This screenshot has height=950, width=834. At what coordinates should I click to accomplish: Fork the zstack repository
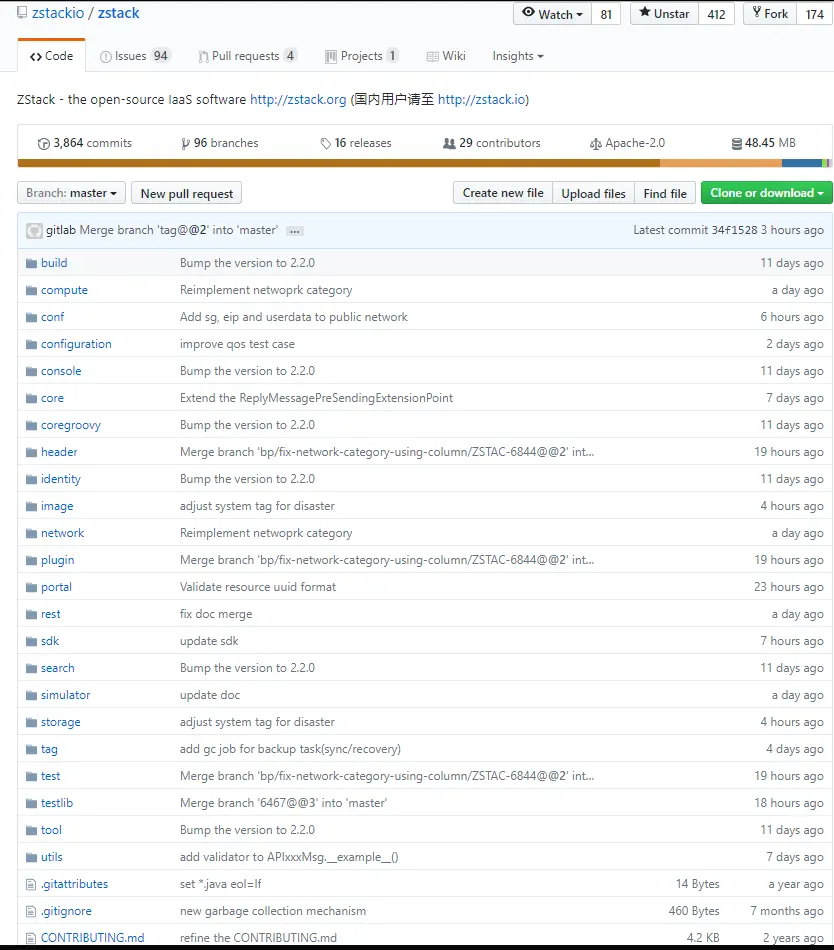coord(770,13)
